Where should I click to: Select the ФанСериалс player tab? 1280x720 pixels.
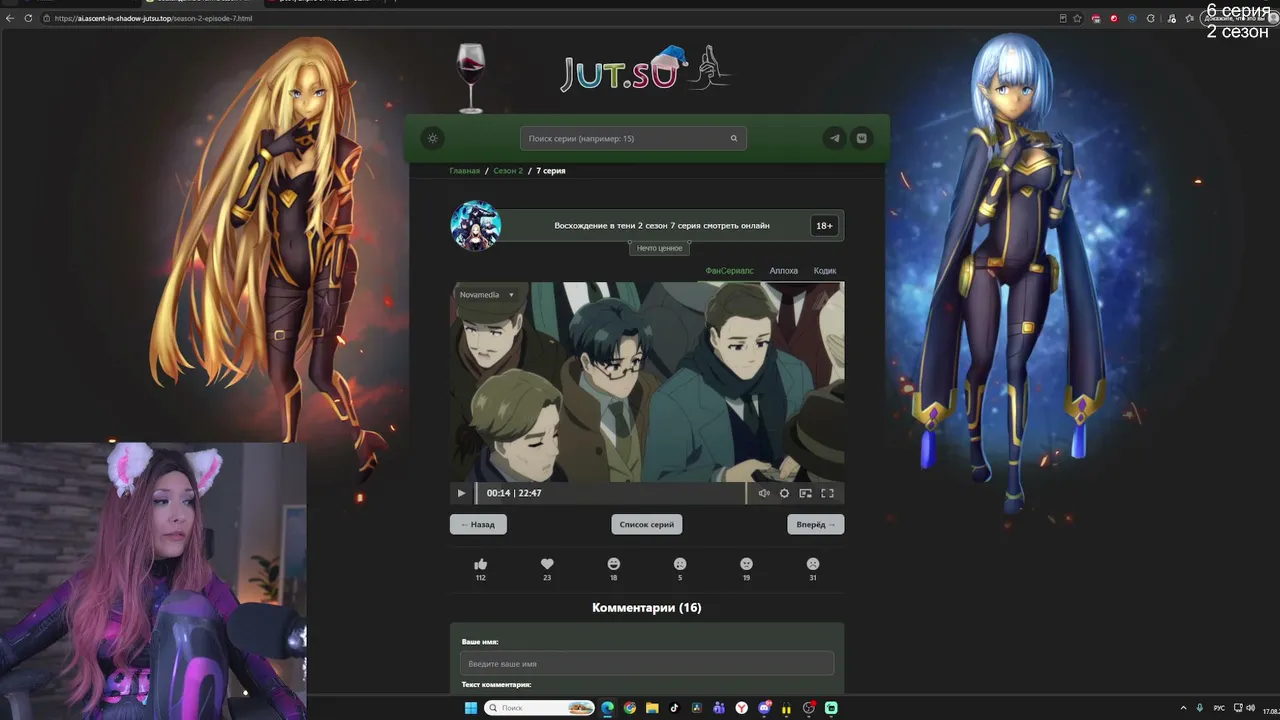729,271
